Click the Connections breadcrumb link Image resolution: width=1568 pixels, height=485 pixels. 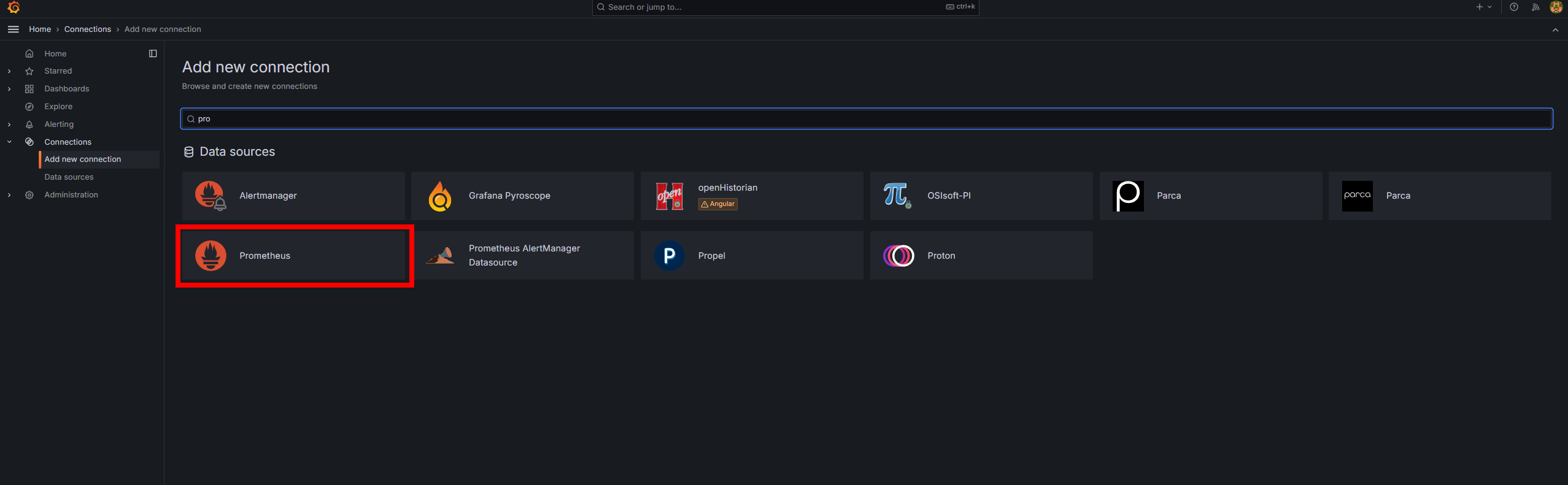click(x=88, y=29)
